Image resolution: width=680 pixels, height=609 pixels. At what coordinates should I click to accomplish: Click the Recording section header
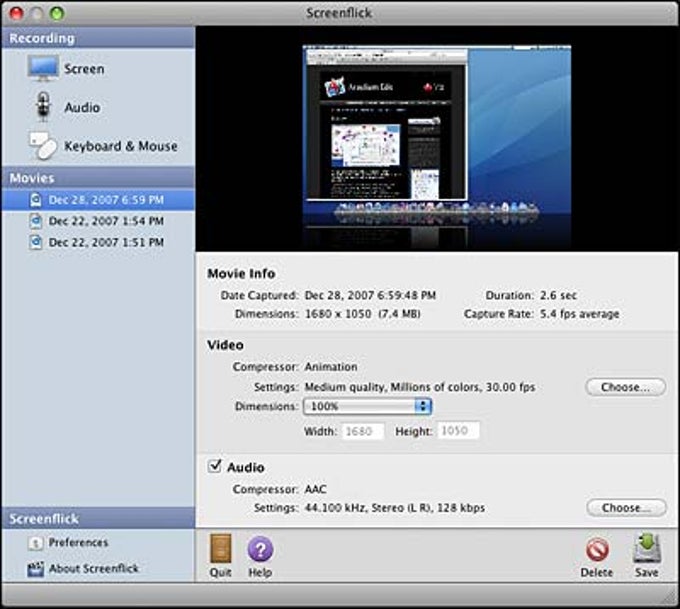point(98,38)
